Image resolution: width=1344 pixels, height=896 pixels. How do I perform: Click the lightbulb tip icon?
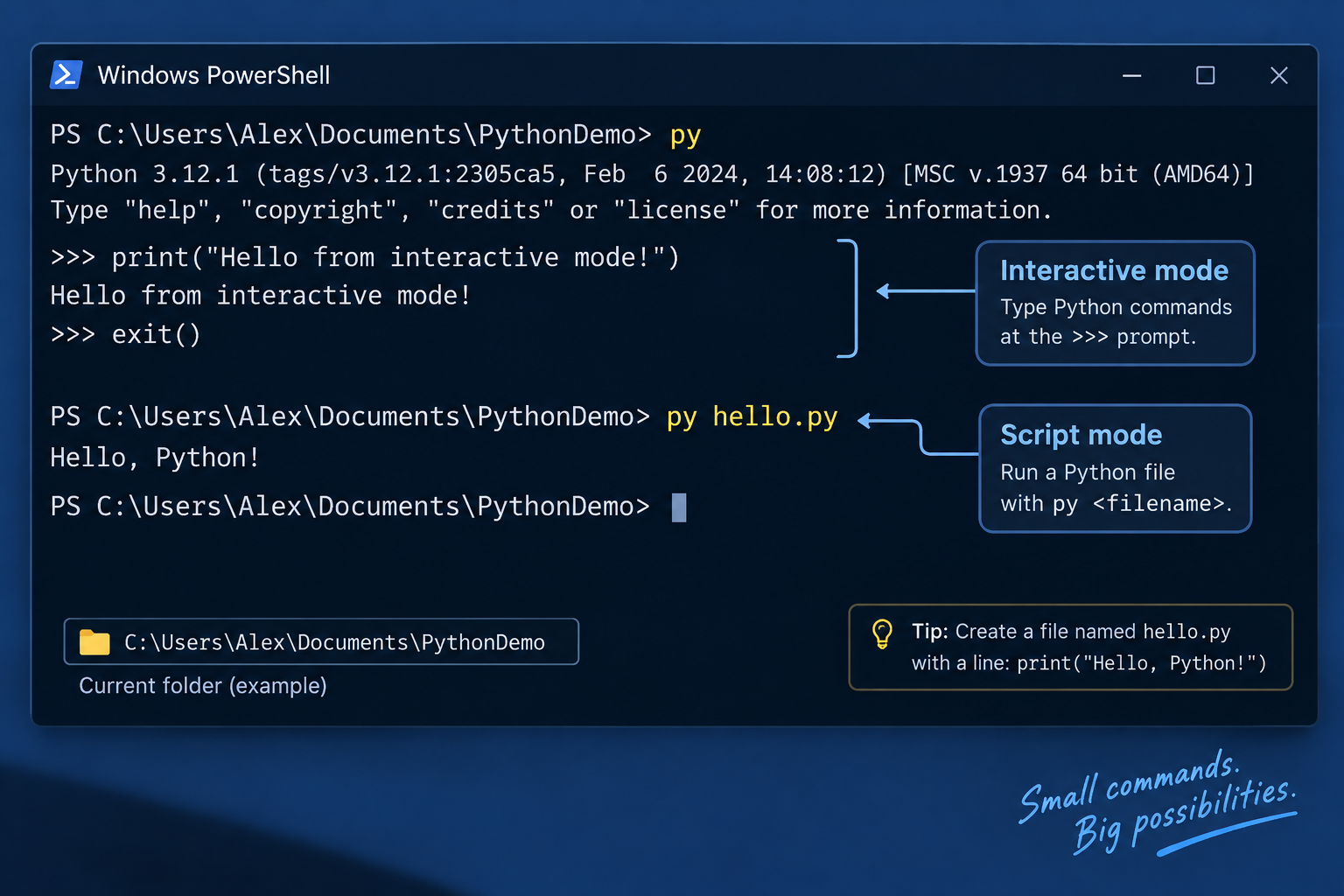point(882,633)
